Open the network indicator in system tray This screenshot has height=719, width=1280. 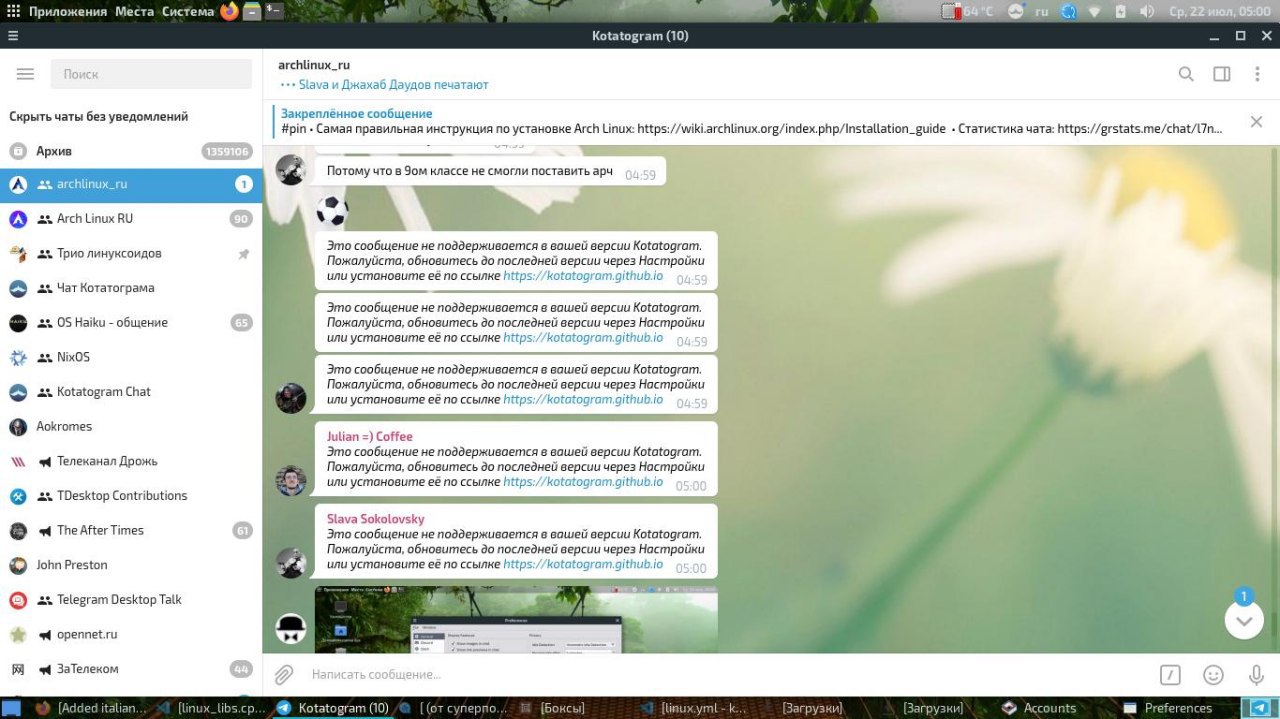1094,11
